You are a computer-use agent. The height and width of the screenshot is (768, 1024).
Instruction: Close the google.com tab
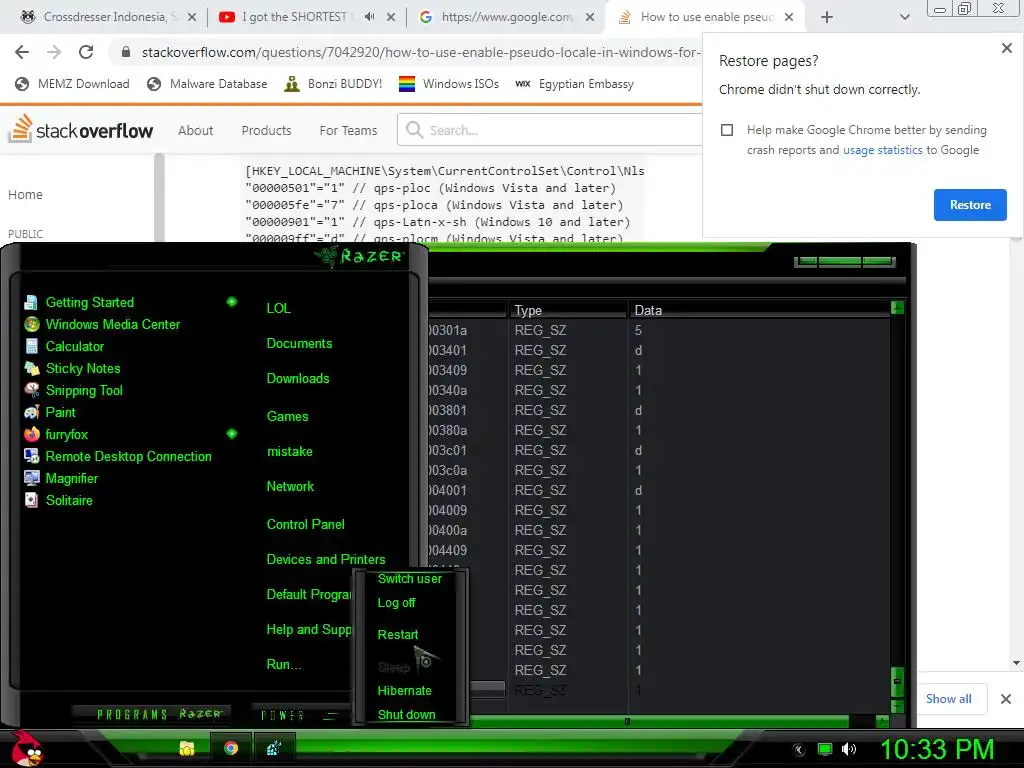pyautogui.click(x=590, y=18)
